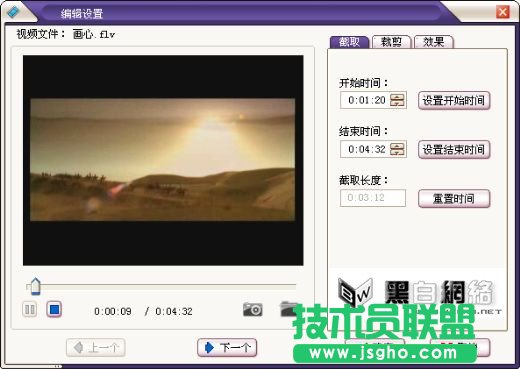Click the 设置结束时间 button

click(454, 149)
